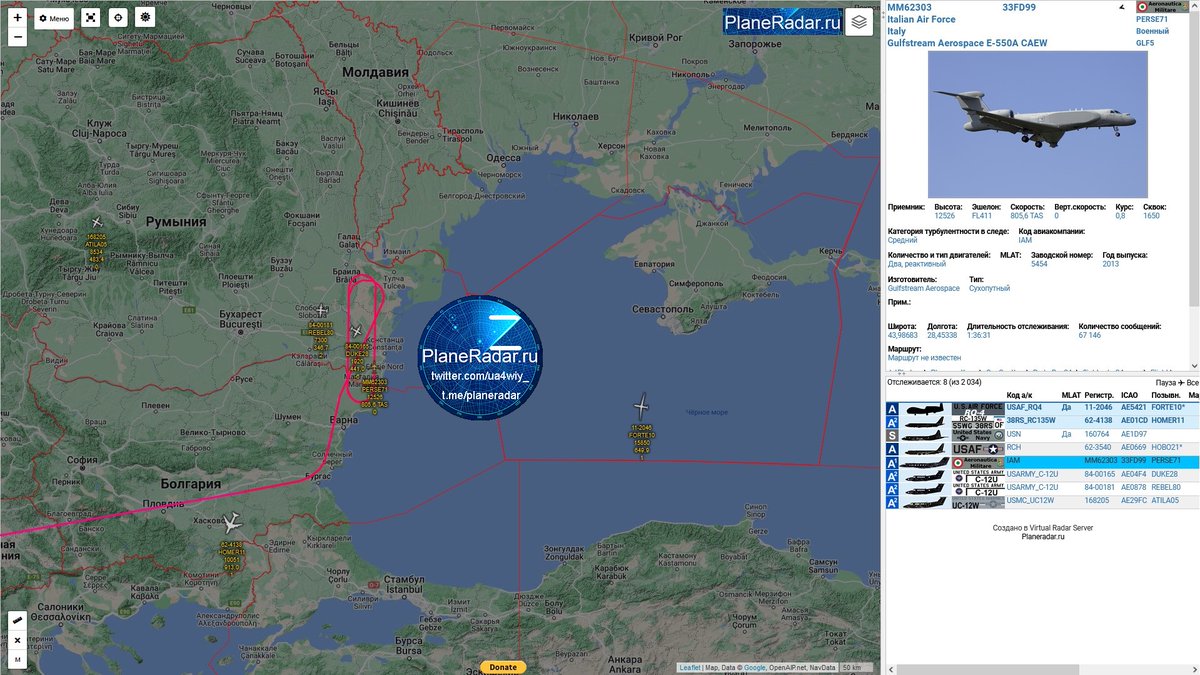This screenshot has height=675, width=1200.
Task: Click the UC-12W operator flag icon
Action: pos(978,502)
